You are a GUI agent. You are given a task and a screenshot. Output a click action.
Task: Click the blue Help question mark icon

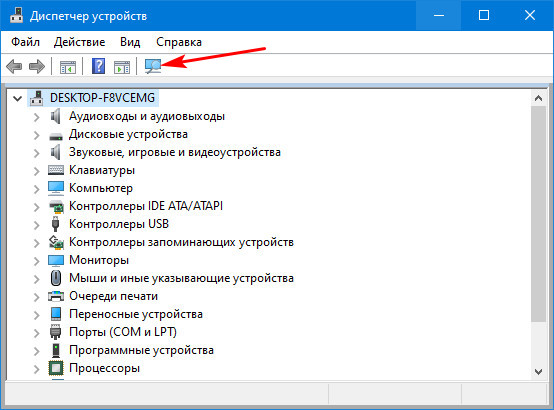pyautogui.click(x=98, y=66)
